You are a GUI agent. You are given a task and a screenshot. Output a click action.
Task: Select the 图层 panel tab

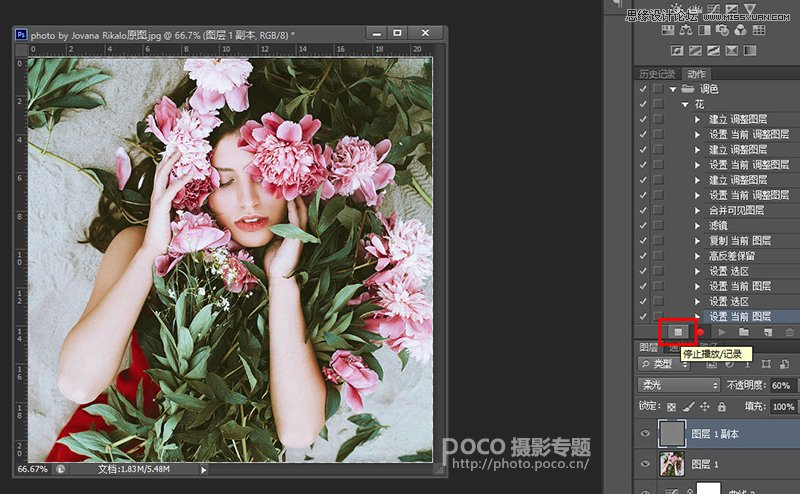pos(648,348)
